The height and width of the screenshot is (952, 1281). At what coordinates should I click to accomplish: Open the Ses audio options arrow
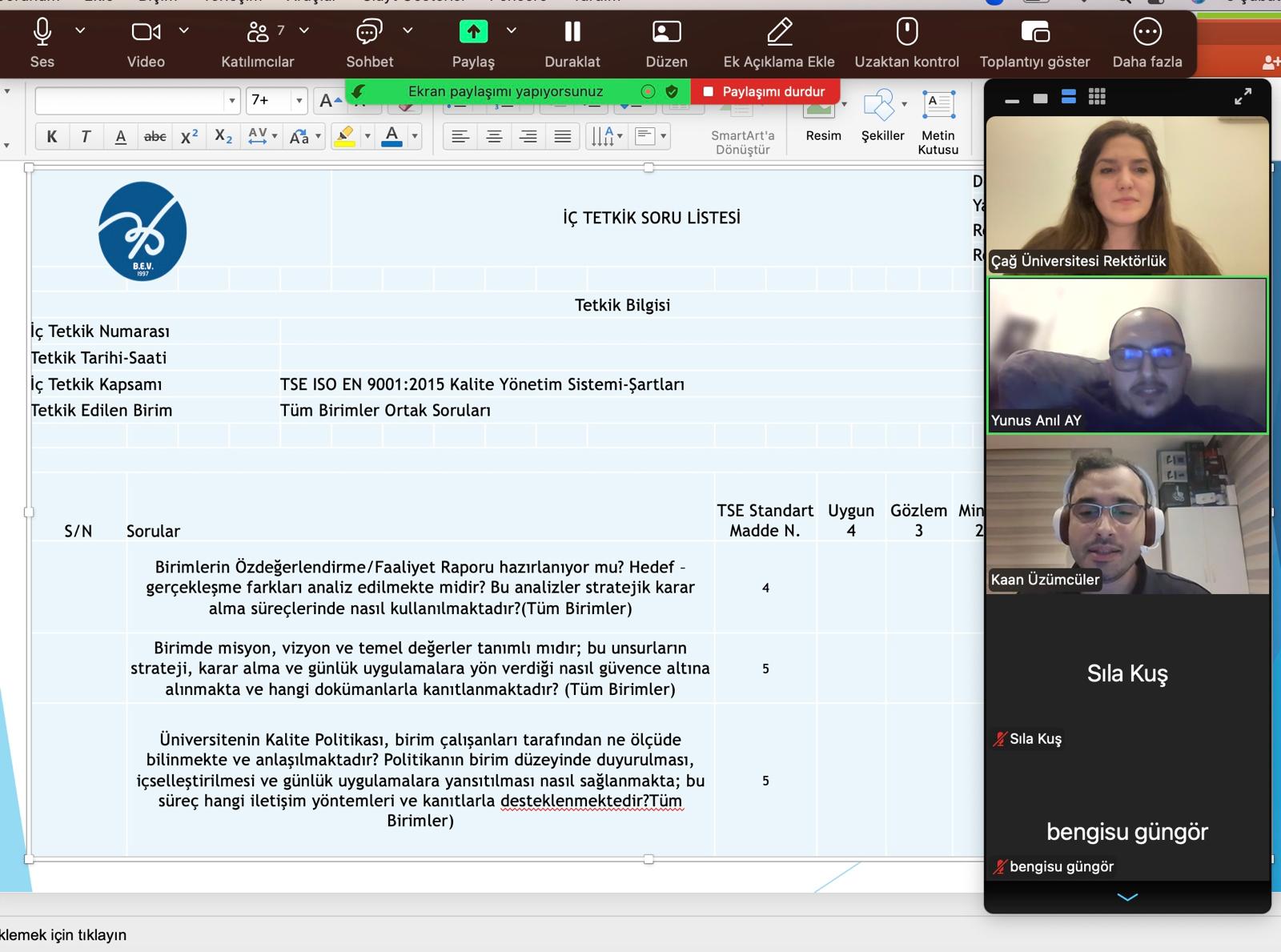pos(80,30)
